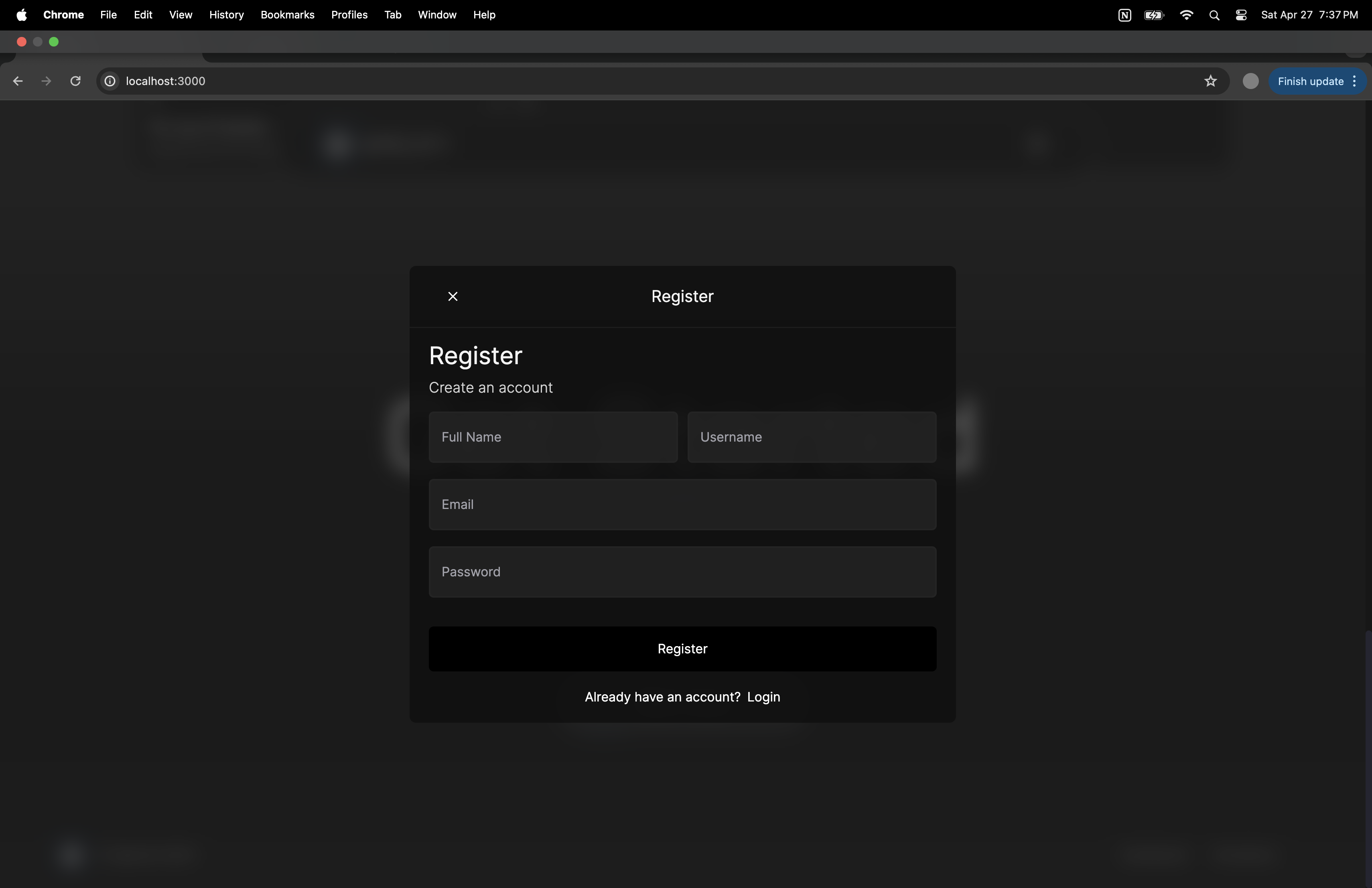Reload the localhost page

75,81
